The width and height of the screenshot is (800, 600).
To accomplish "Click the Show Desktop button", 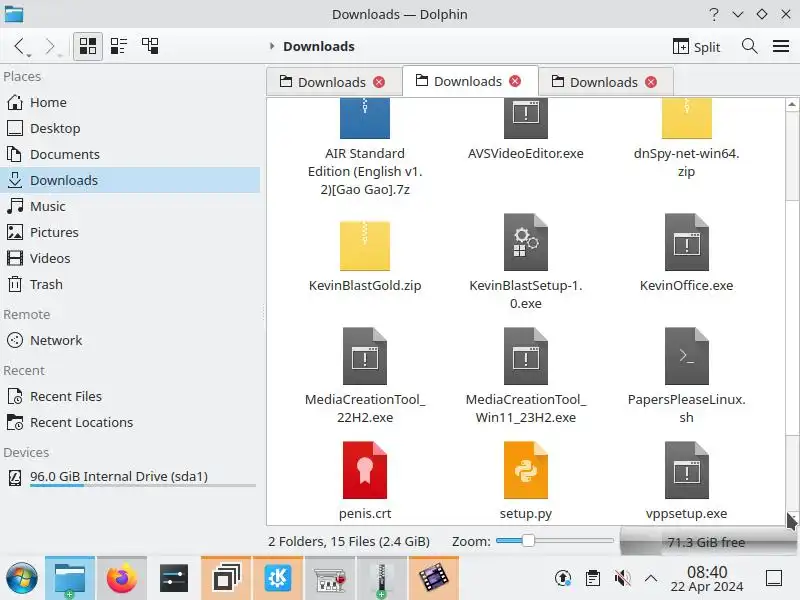I will [x=774, y=578].
